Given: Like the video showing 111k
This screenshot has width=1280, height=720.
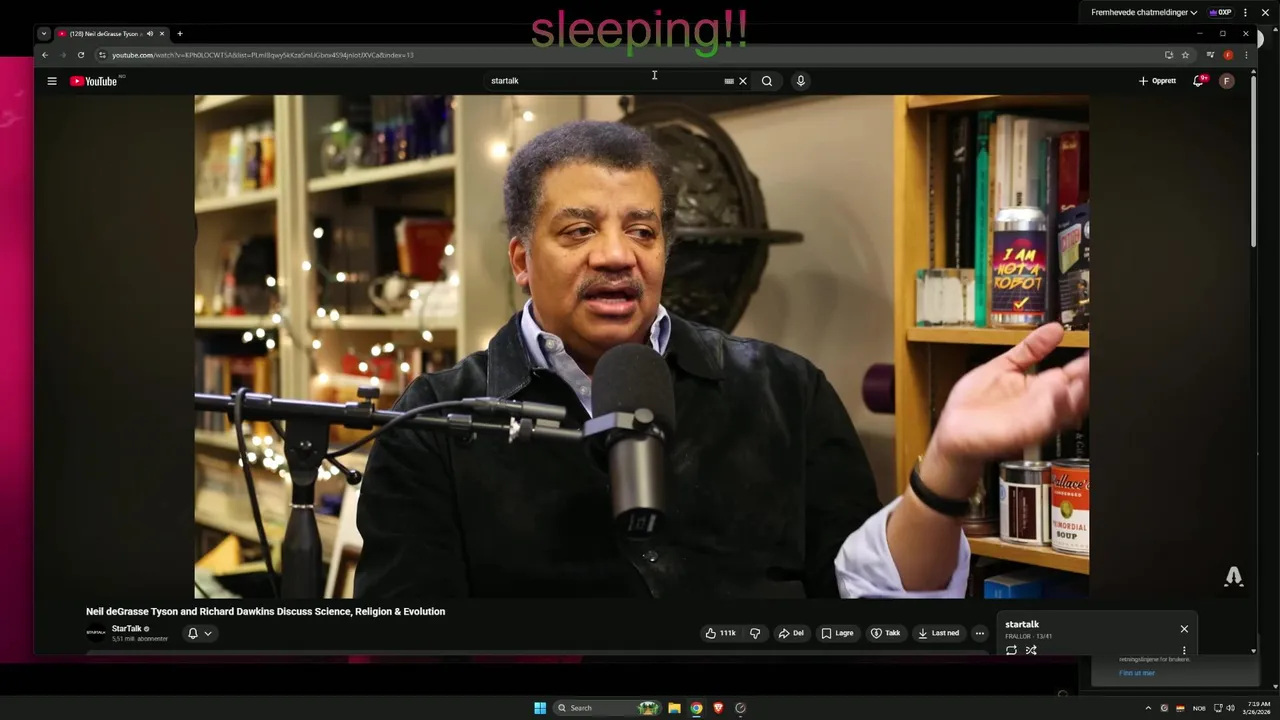Looking at the screenshot, I should [x=720, y=633].
